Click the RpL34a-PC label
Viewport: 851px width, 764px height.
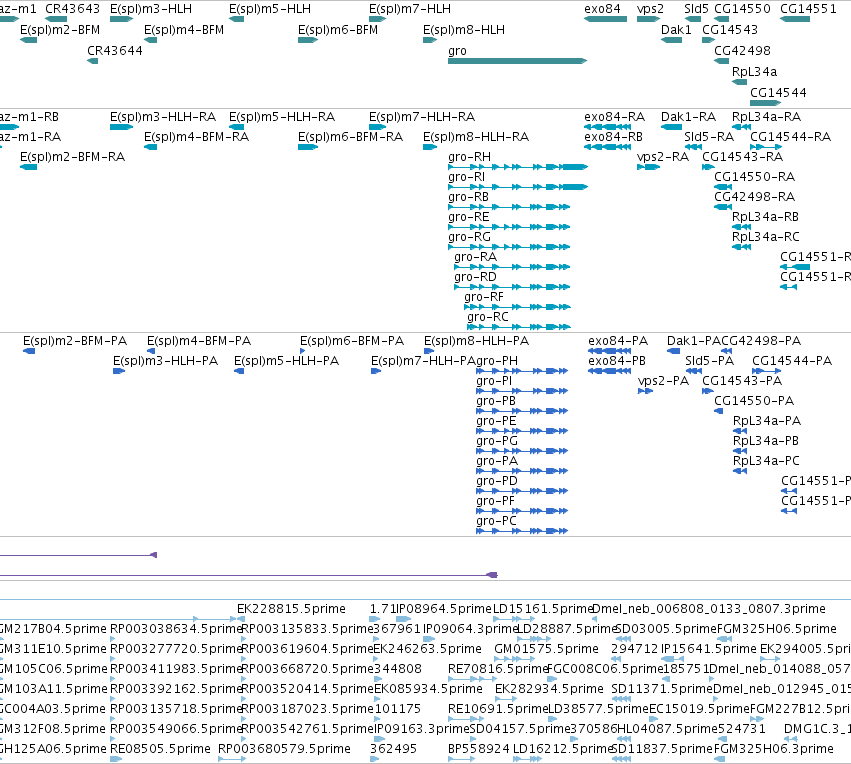click(x=766, y=461)
